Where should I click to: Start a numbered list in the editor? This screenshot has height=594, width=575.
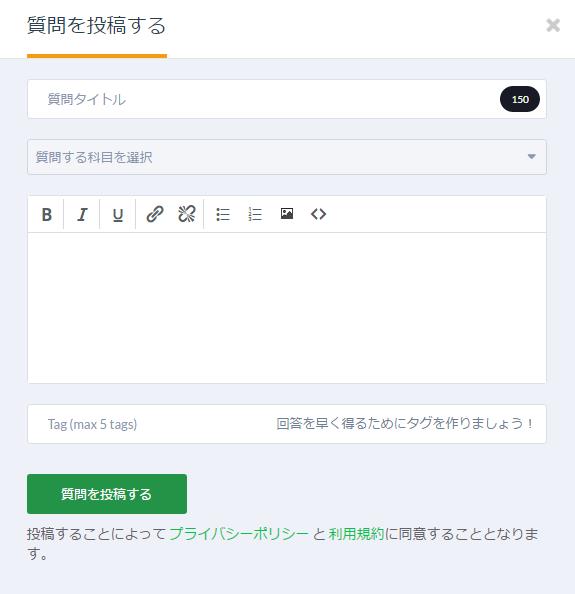coord(255,214)
